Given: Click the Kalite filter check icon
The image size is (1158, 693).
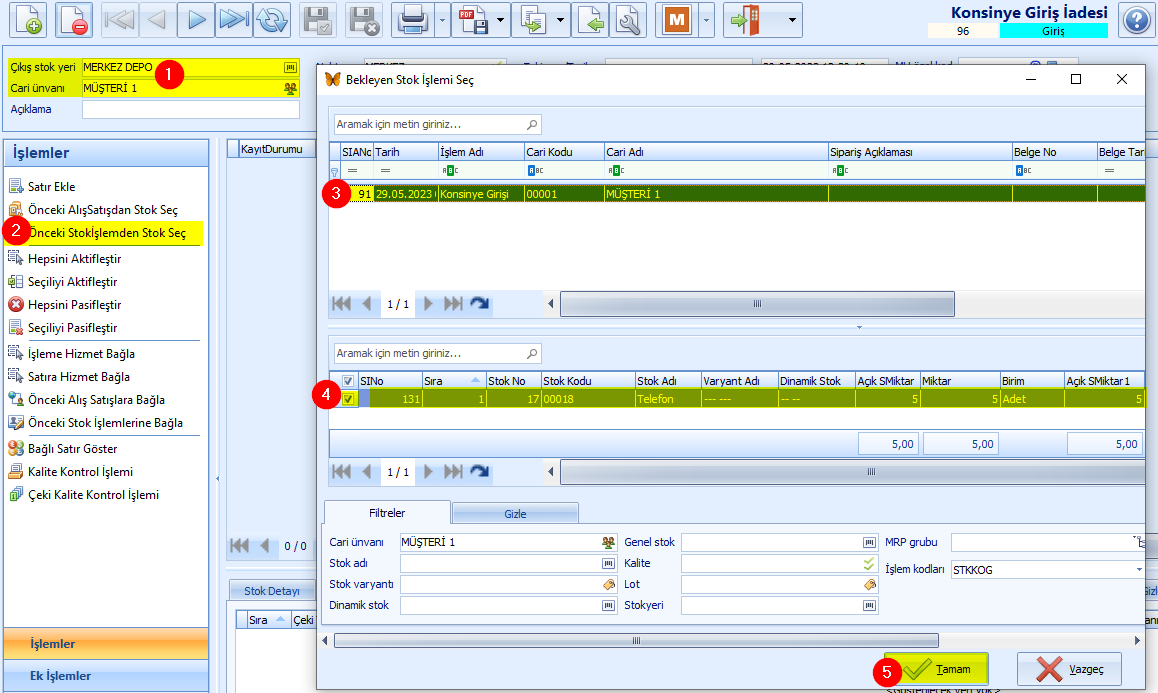Looking at the screenshot, I should pyautogui.click(x=869, y=564).
